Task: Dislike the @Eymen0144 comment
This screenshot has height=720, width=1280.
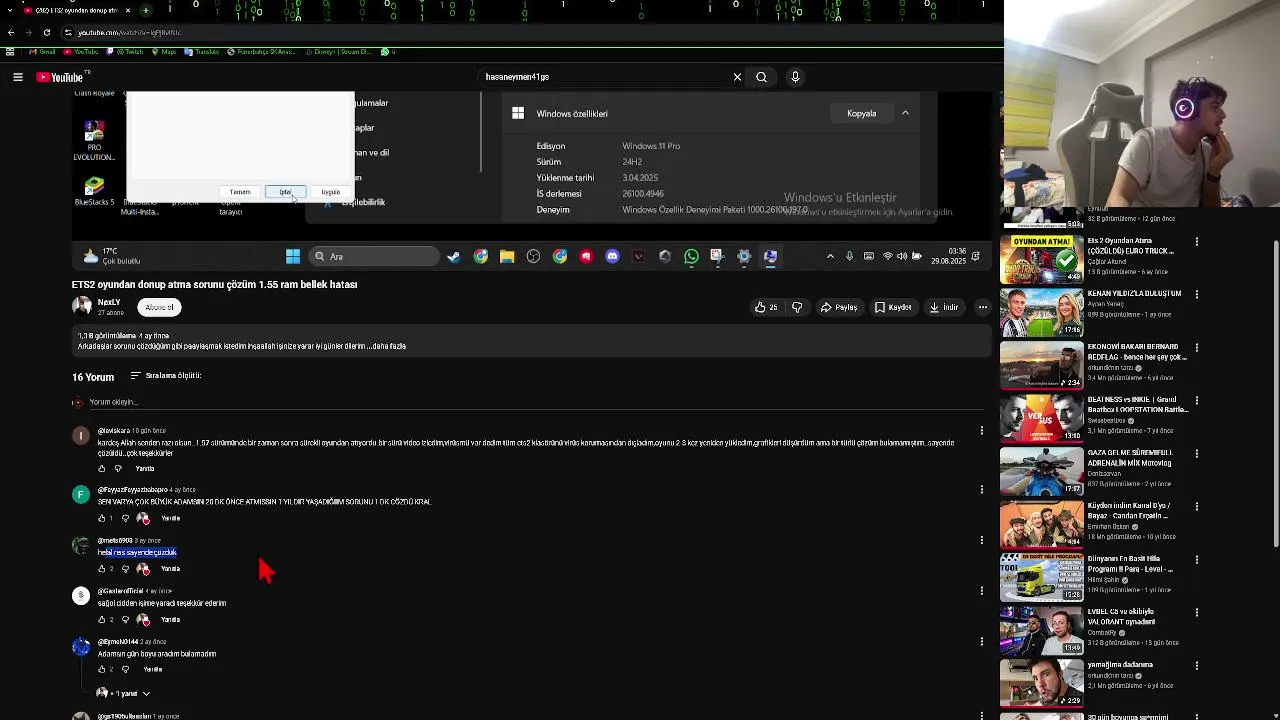Action: (125, 669)
